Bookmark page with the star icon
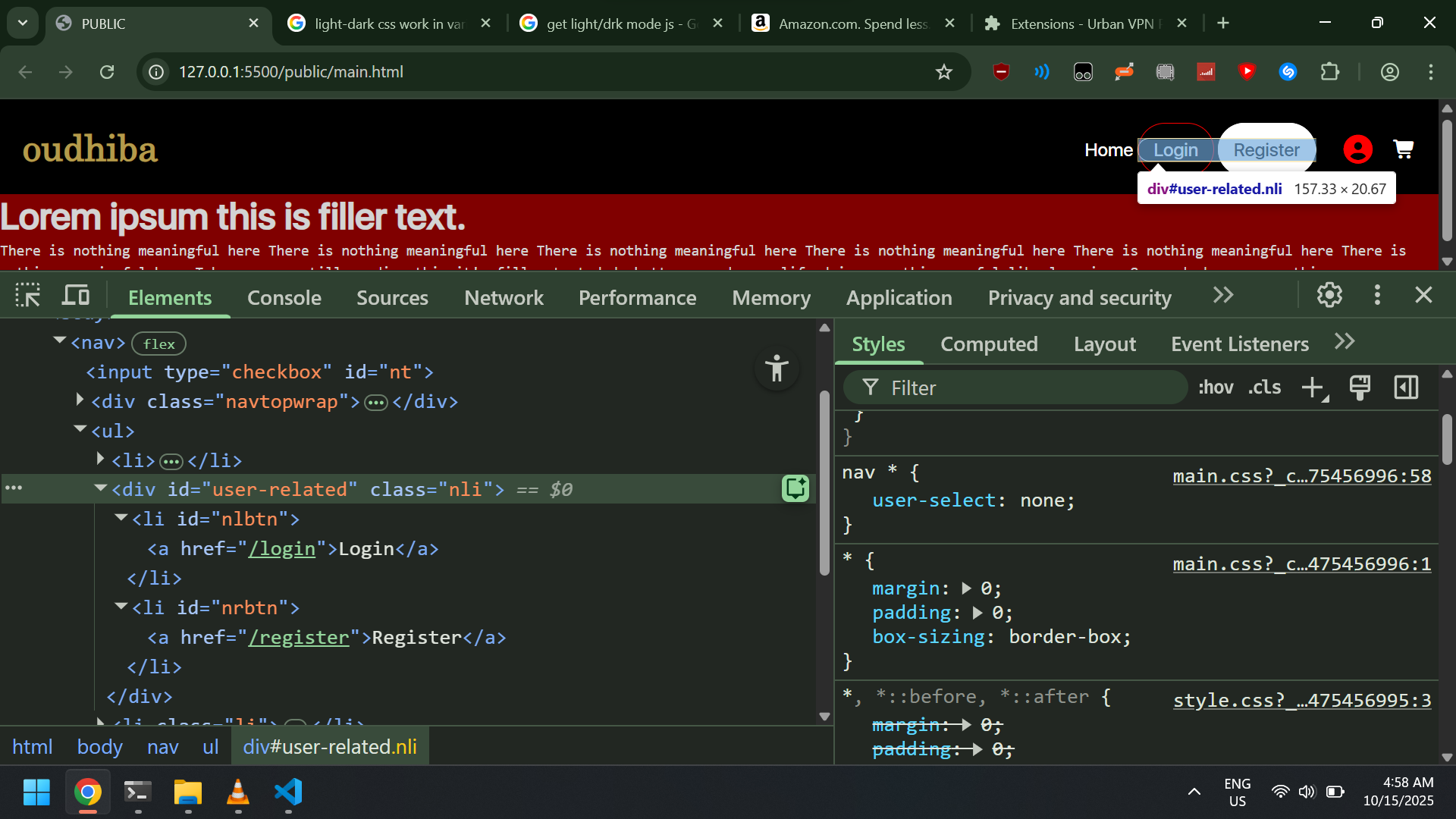This screenshot has height=819, width=1456. click(943, 72)
